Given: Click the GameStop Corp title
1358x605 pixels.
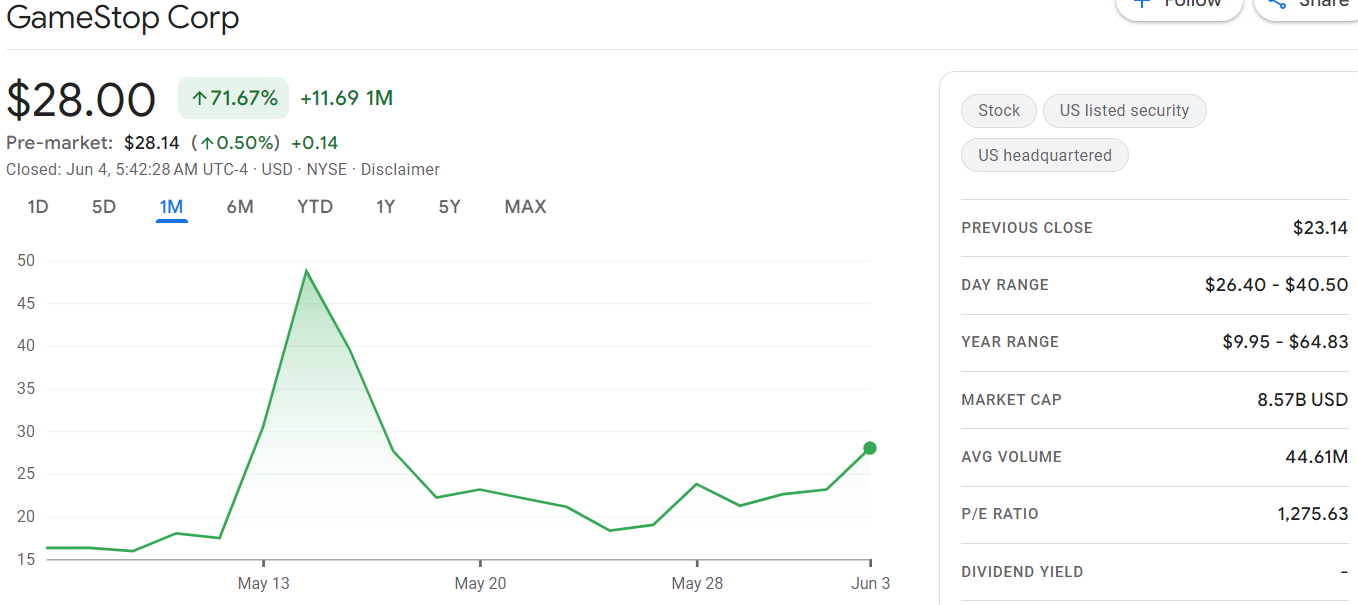Looking at the screenshot, I should click(123, 17).
